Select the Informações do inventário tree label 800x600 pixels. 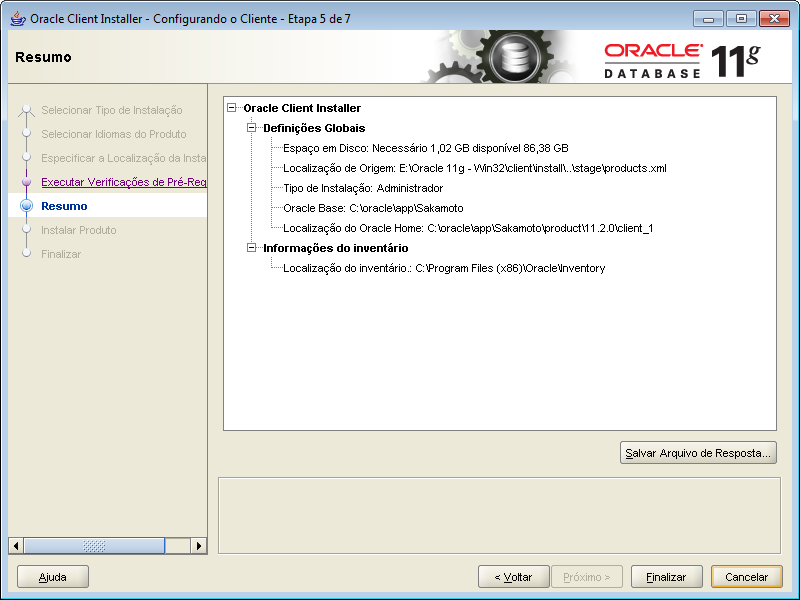[336, 247]
